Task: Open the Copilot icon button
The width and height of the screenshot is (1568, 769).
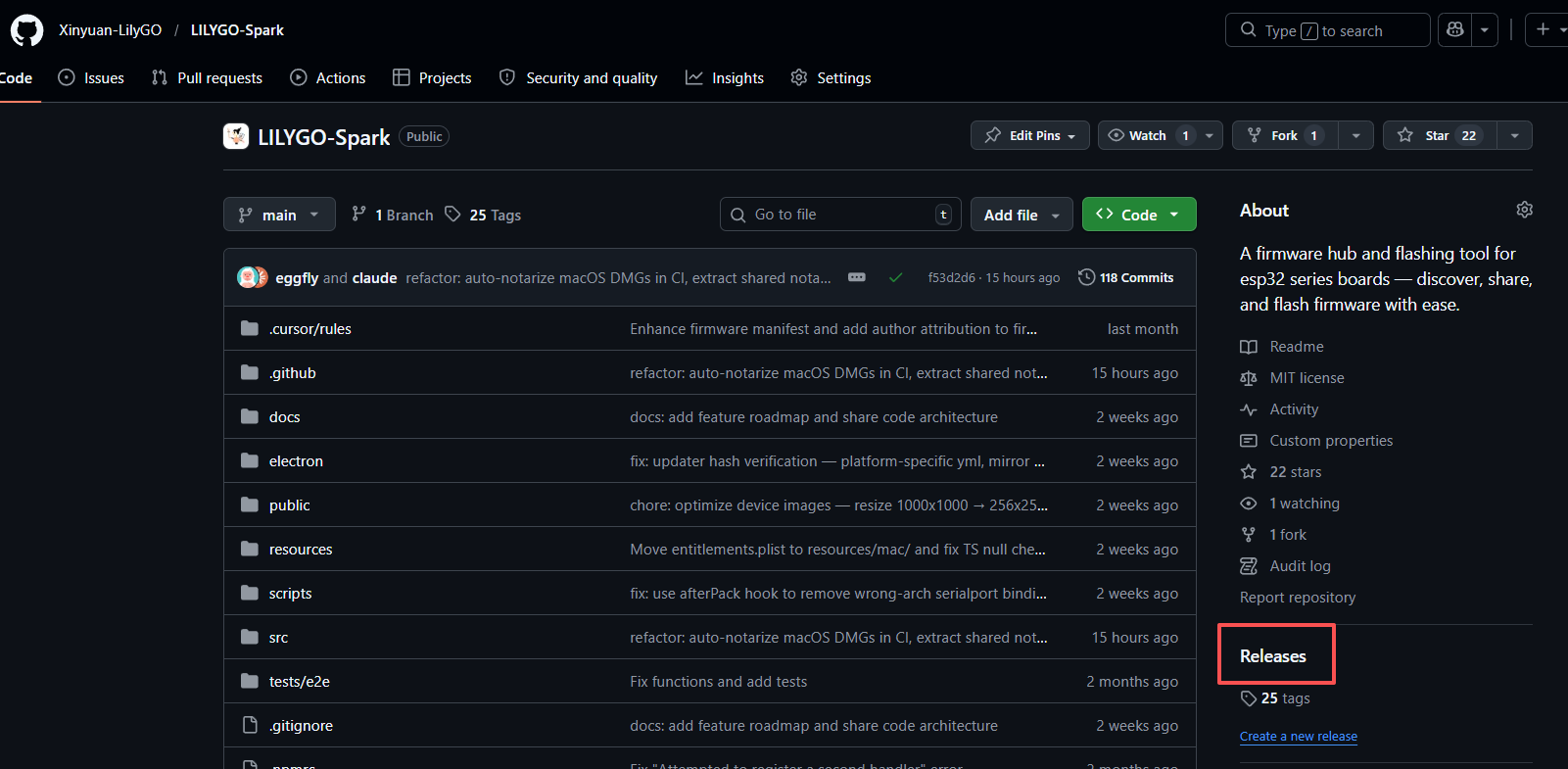Action: pos(1455,30)
